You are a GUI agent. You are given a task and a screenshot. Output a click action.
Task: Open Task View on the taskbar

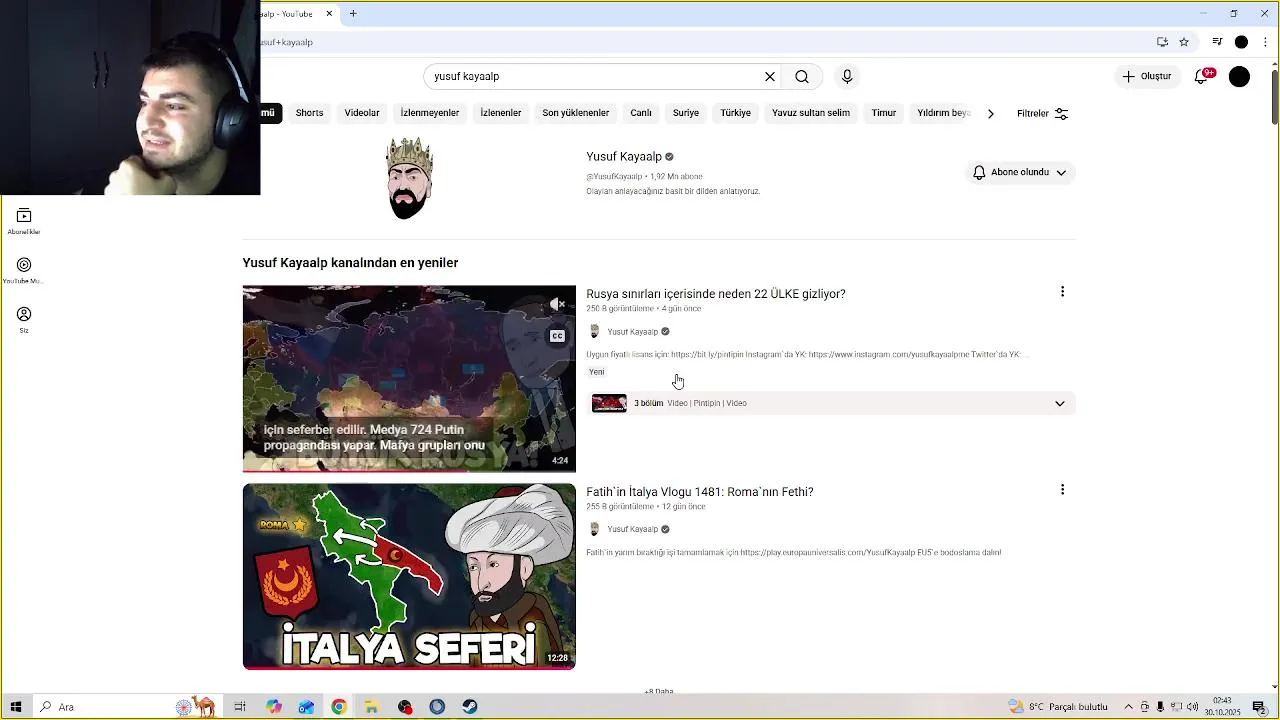(x=240, y=707)
